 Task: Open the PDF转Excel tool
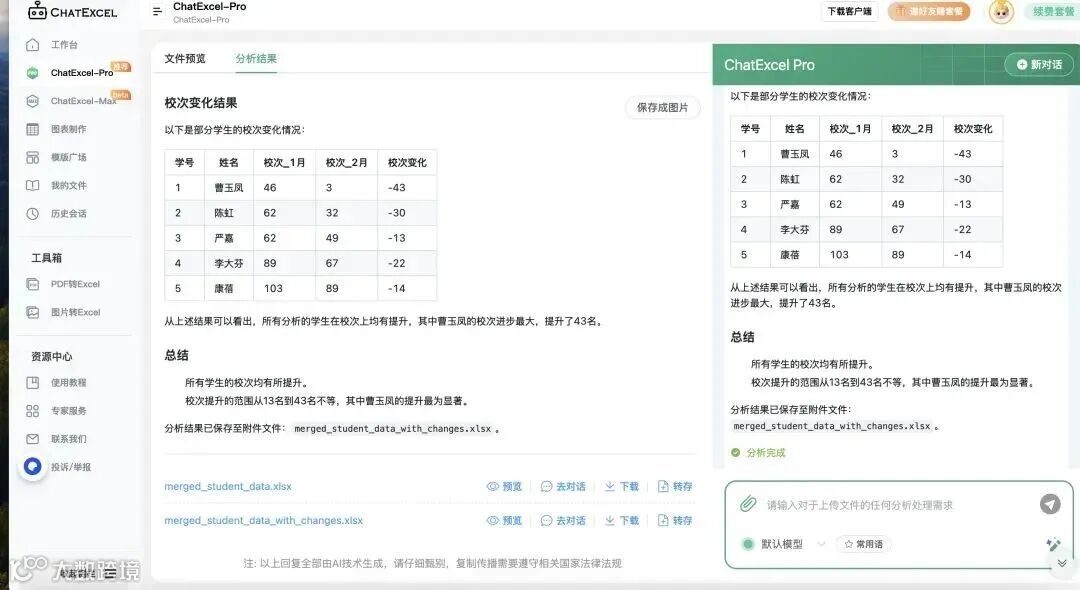pos(75,284)
